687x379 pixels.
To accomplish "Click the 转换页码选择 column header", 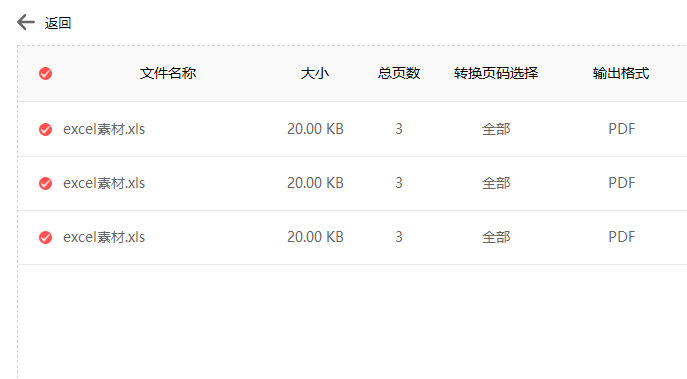I will point(496,73).
